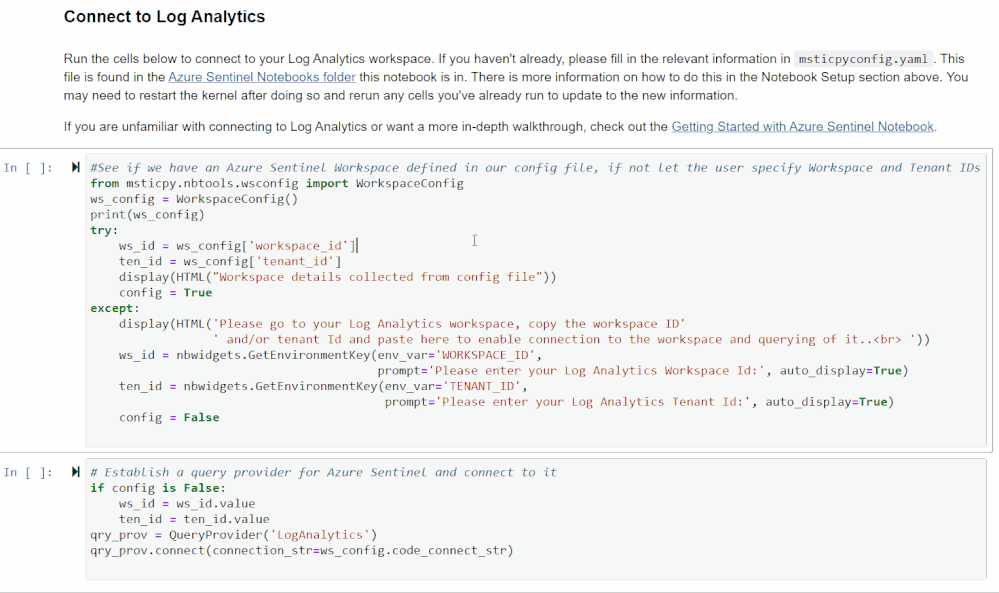Image resolution: width=999 pixels, height=593 pixels.
Task: Click the 'Log Analytics Tenant Id:' prompt string
Action: [593, 402]
